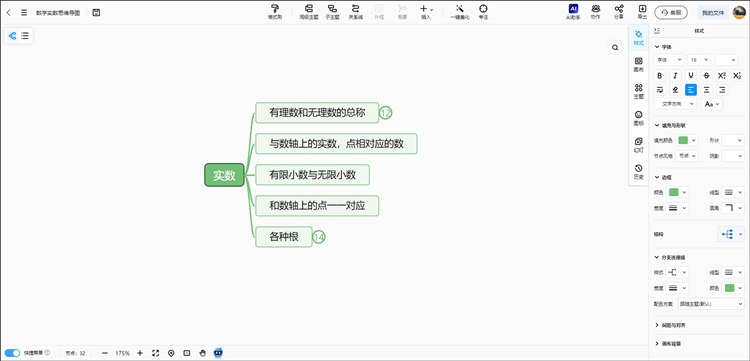750x361 pixels.
Task: Select the hand pan tool
Action: click(x=202, y=353)
